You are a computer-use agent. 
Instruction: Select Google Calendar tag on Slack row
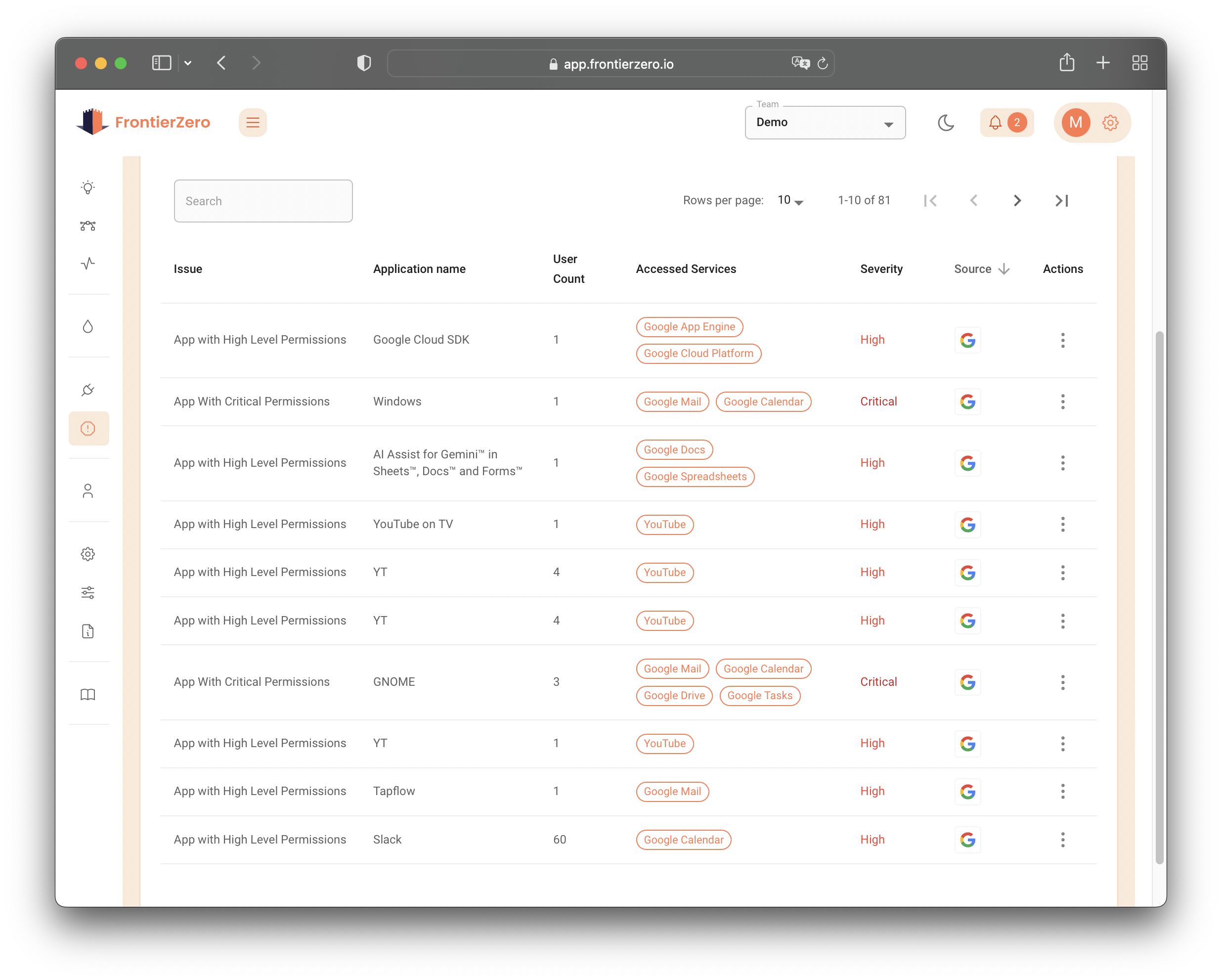click(x=683, y=839)
